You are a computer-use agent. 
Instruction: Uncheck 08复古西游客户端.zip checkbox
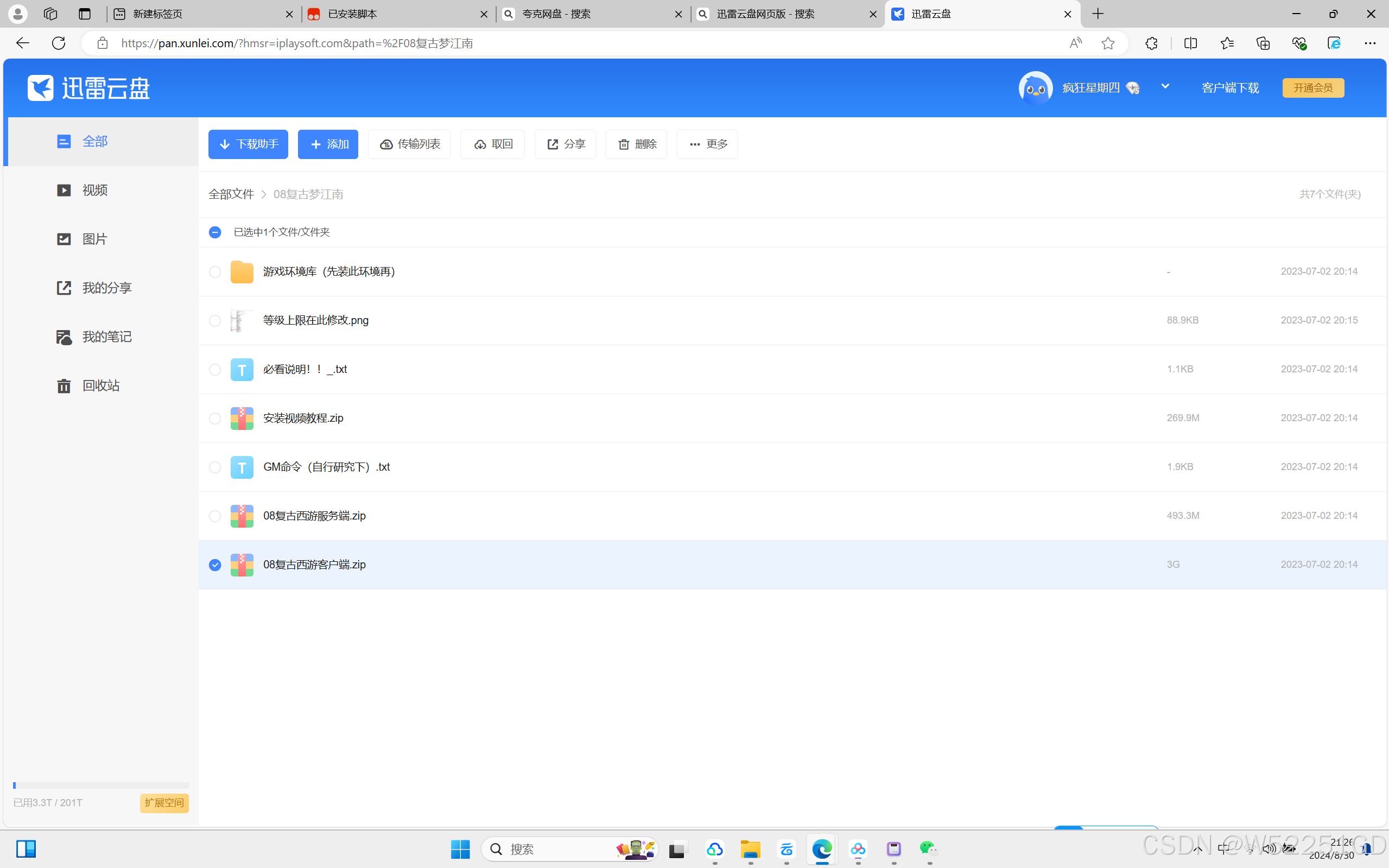coord(214,565)
